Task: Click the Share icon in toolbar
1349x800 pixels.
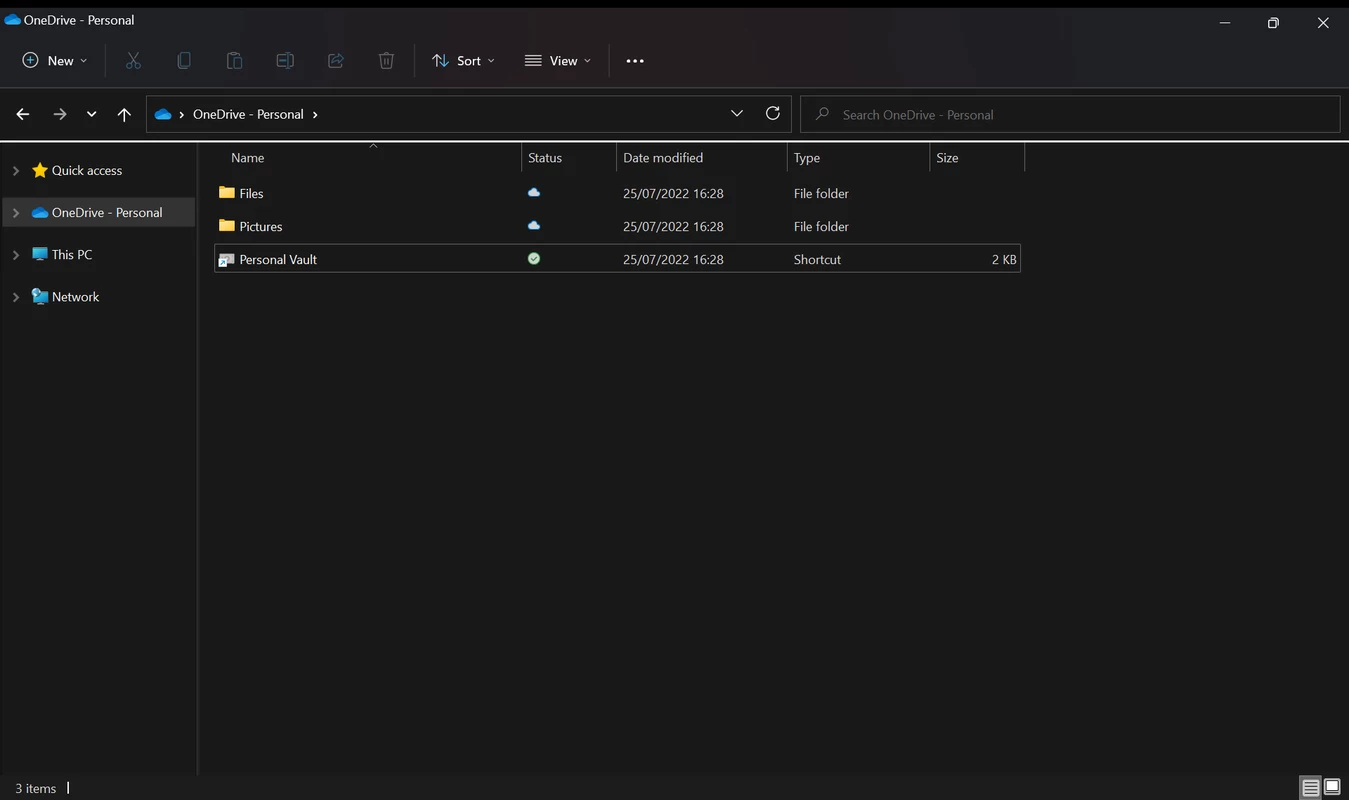Action: [x=336, y=61]
